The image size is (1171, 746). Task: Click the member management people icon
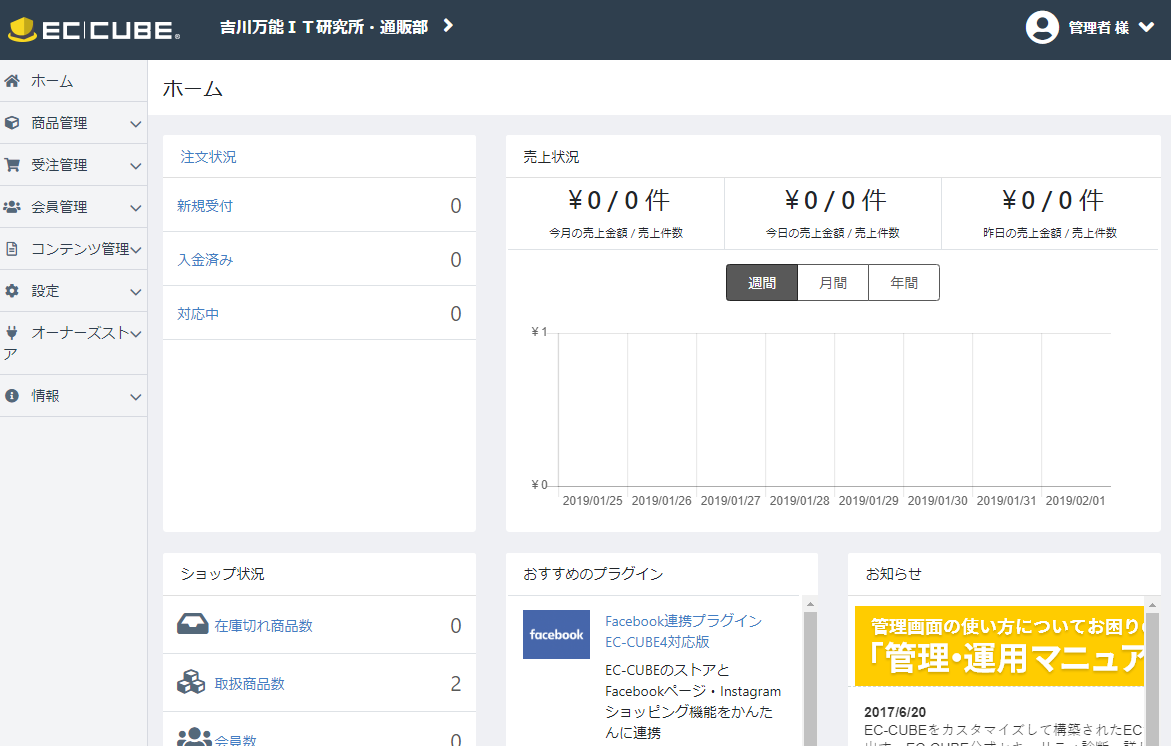[12, 207]
